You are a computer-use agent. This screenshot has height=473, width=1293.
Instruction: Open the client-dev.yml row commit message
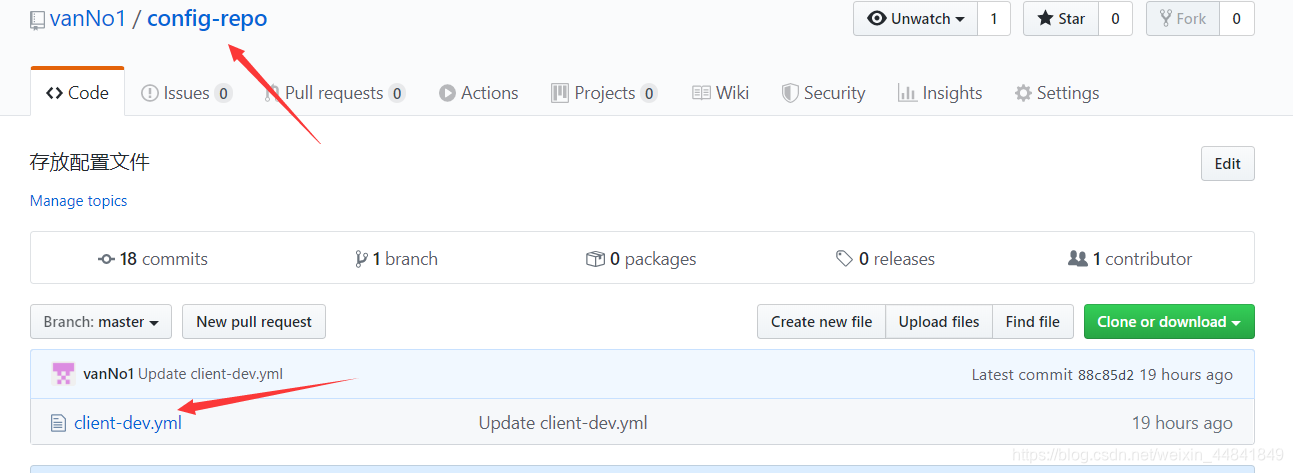coord(563,423)
